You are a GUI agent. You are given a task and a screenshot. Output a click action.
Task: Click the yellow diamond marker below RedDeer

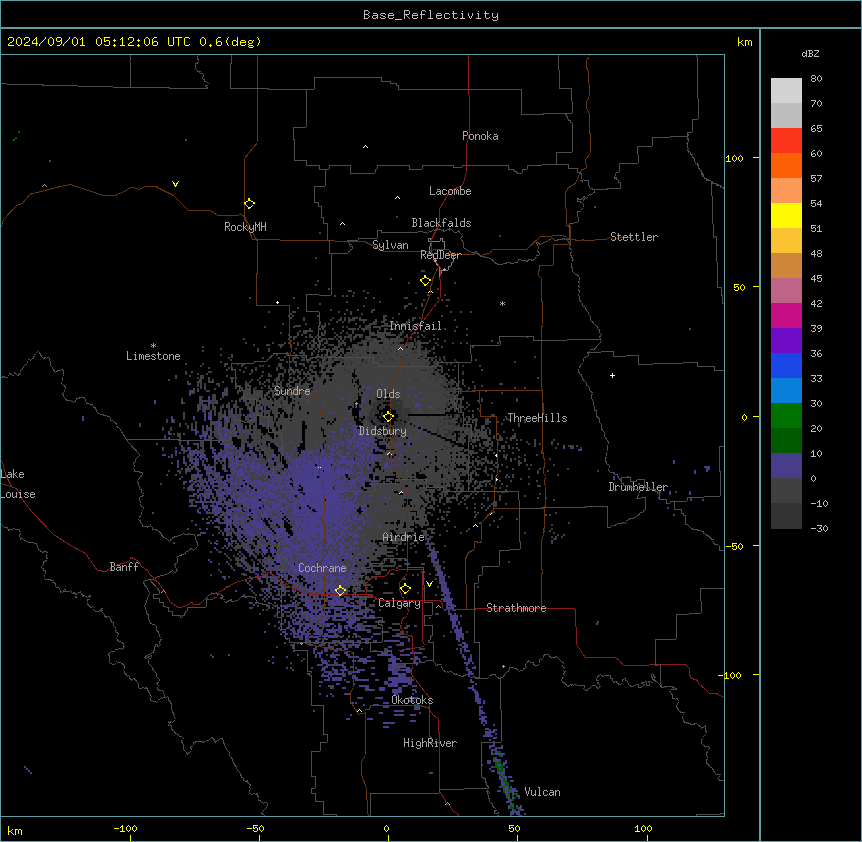pyautogui.click(x=426, y=281)
